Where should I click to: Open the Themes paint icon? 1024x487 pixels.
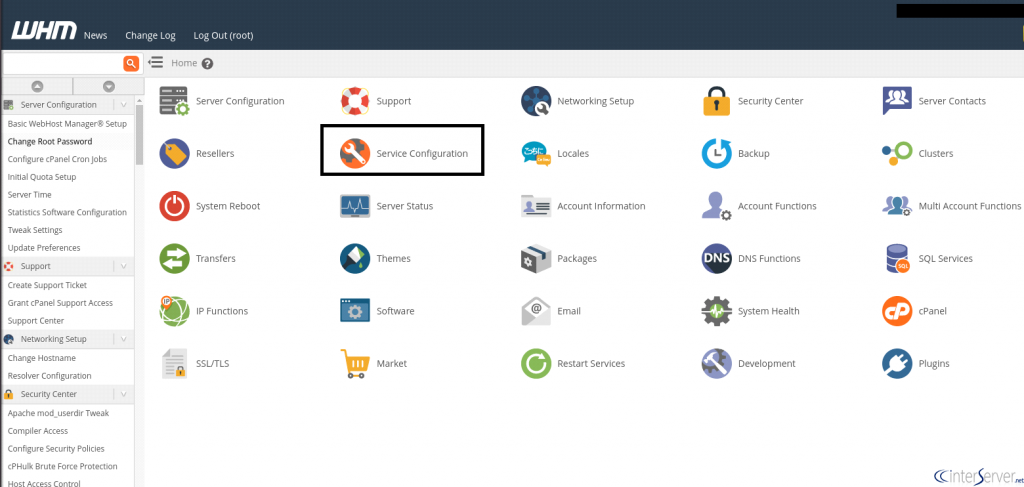(355, 259)
